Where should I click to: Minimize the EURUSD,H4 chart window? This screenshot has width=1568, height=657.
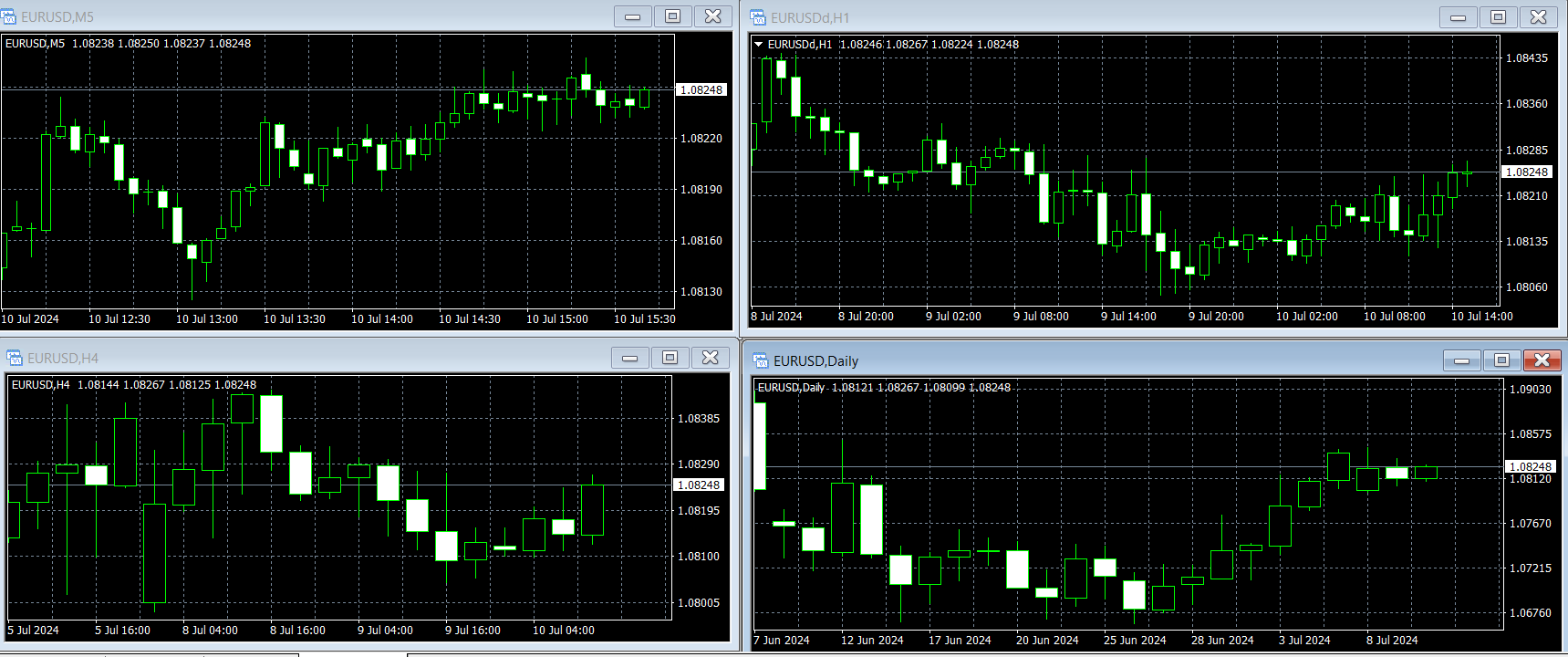[x=629, y=358]
